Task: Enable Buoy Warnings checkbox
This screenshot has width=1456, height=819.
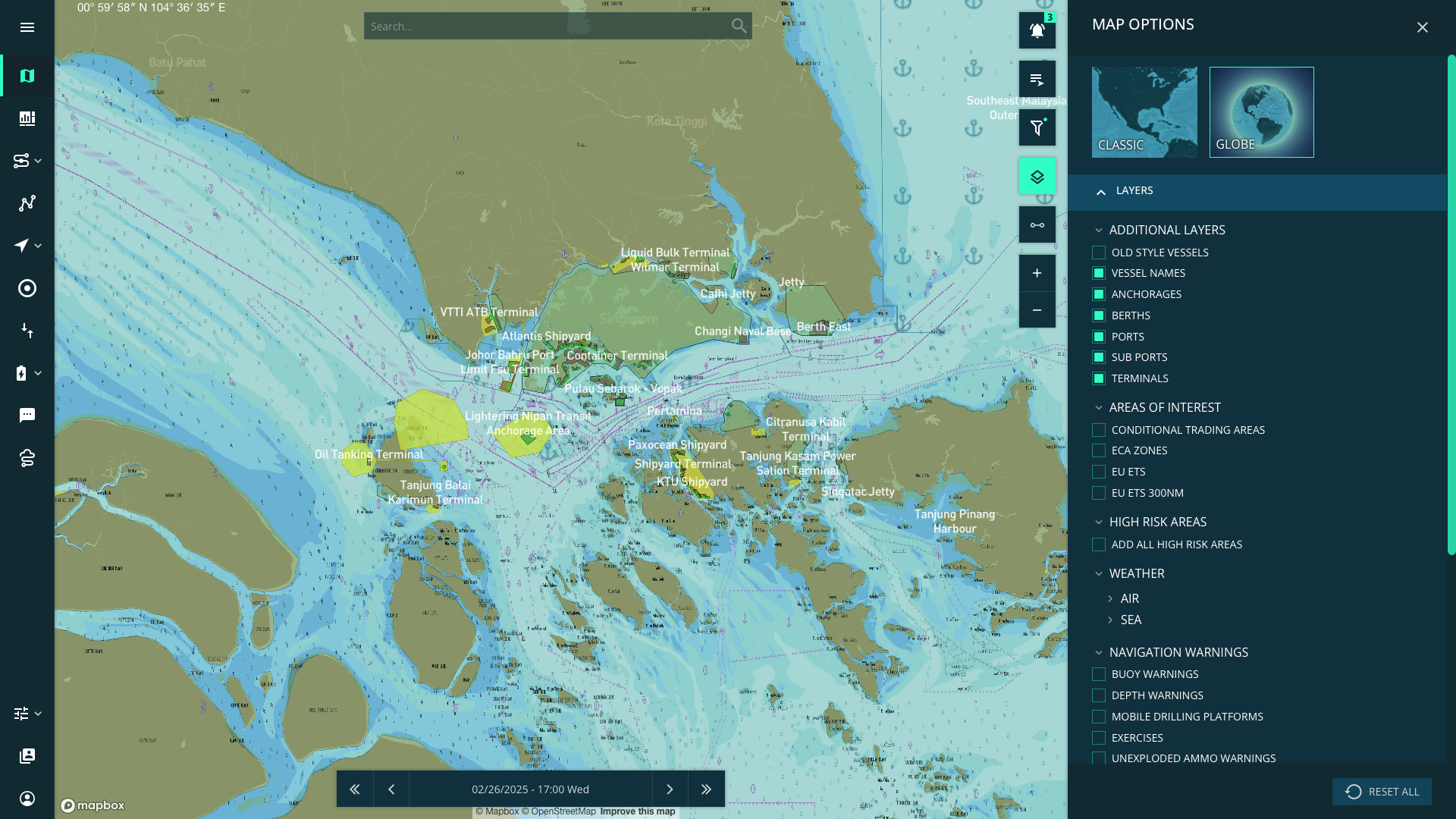Action: point(1098,674)
